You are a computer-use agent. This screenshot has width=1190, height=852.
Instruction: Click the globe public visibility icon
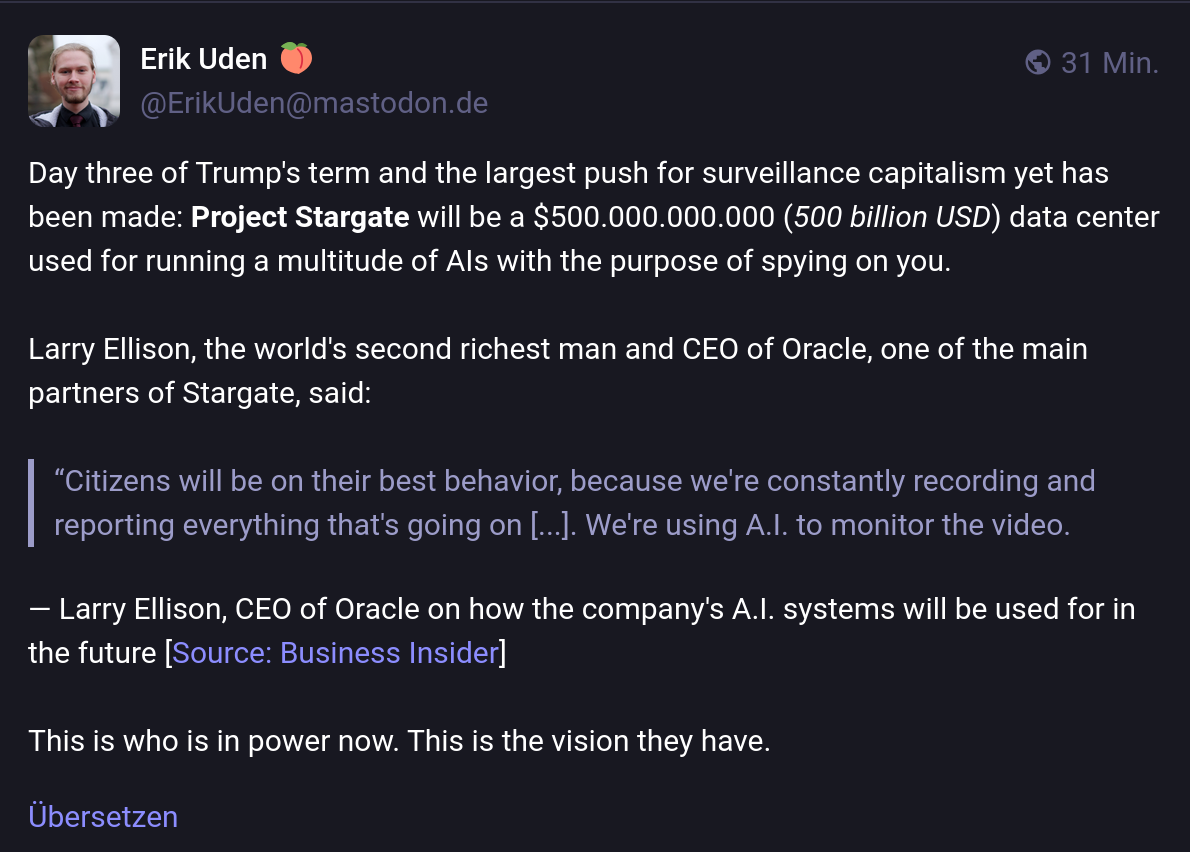(1037, 62)
